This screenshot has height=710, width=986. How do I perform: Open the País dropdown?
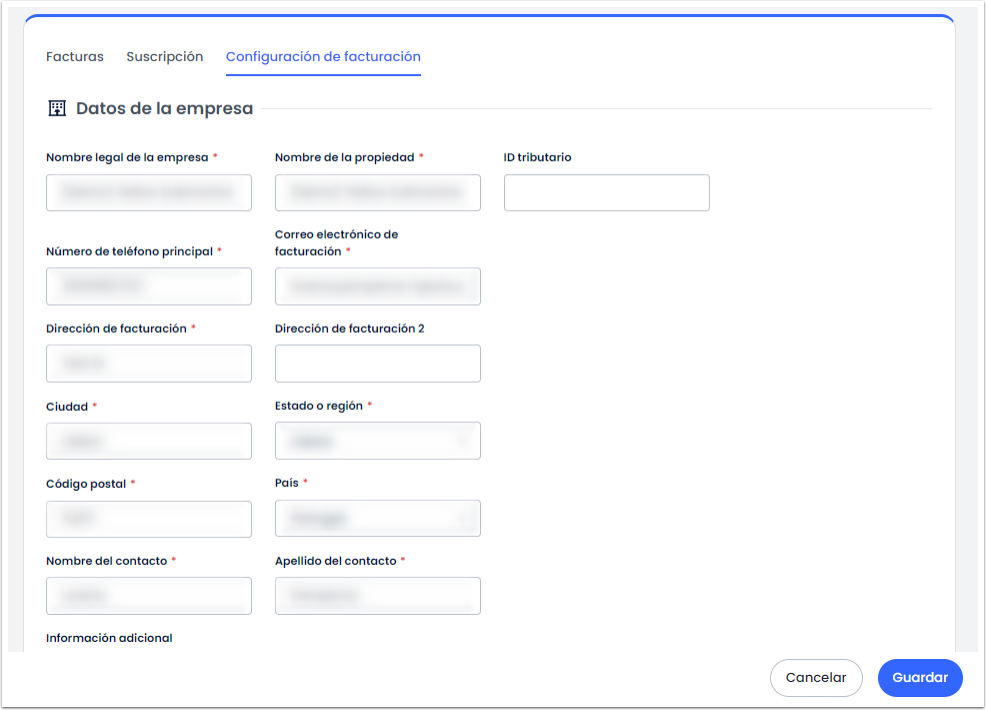tap(377, 518)
